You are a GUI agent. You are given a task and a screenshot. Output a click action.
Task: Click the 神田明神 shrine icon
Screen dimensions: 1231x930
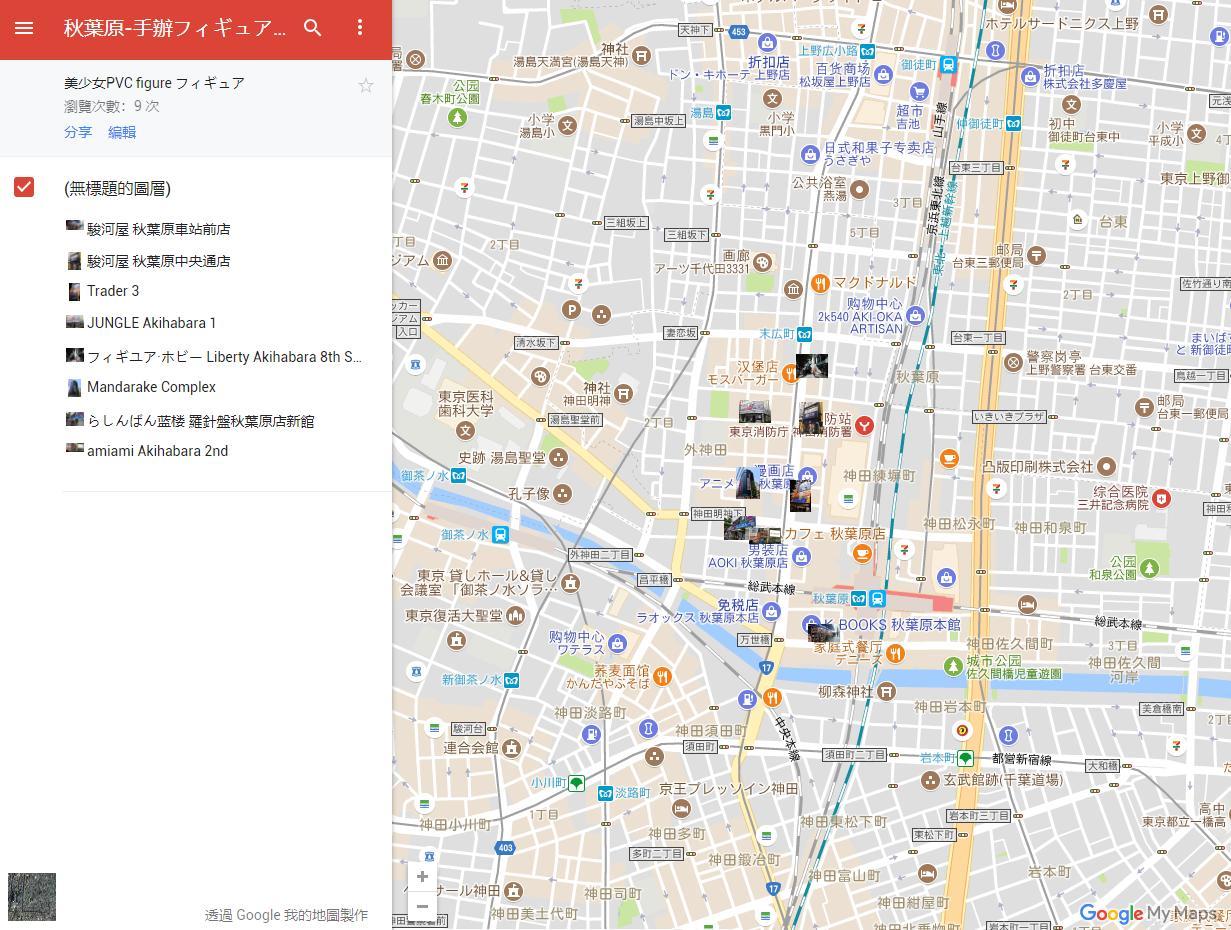(624, 393)
